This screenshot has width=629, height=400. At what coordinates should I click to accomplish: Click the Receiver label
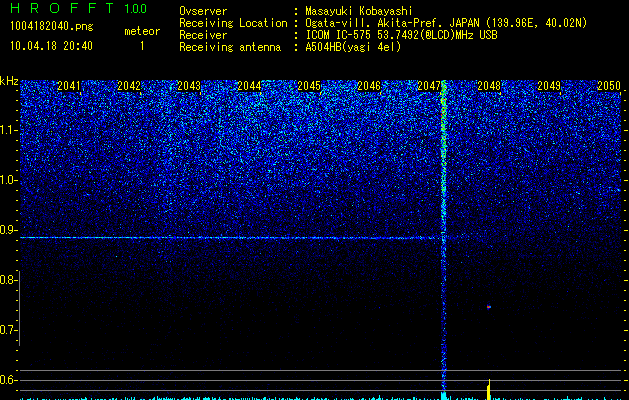(x=203, y=35)
